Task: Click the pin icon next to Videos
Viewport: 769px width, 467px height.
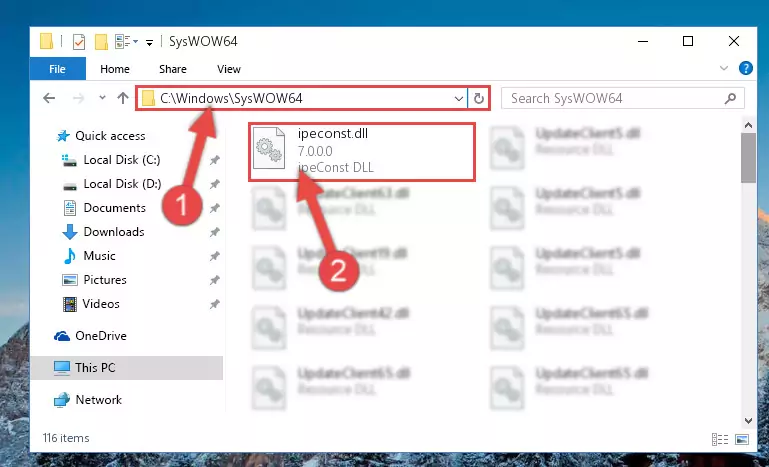Action: pos(214,304)
